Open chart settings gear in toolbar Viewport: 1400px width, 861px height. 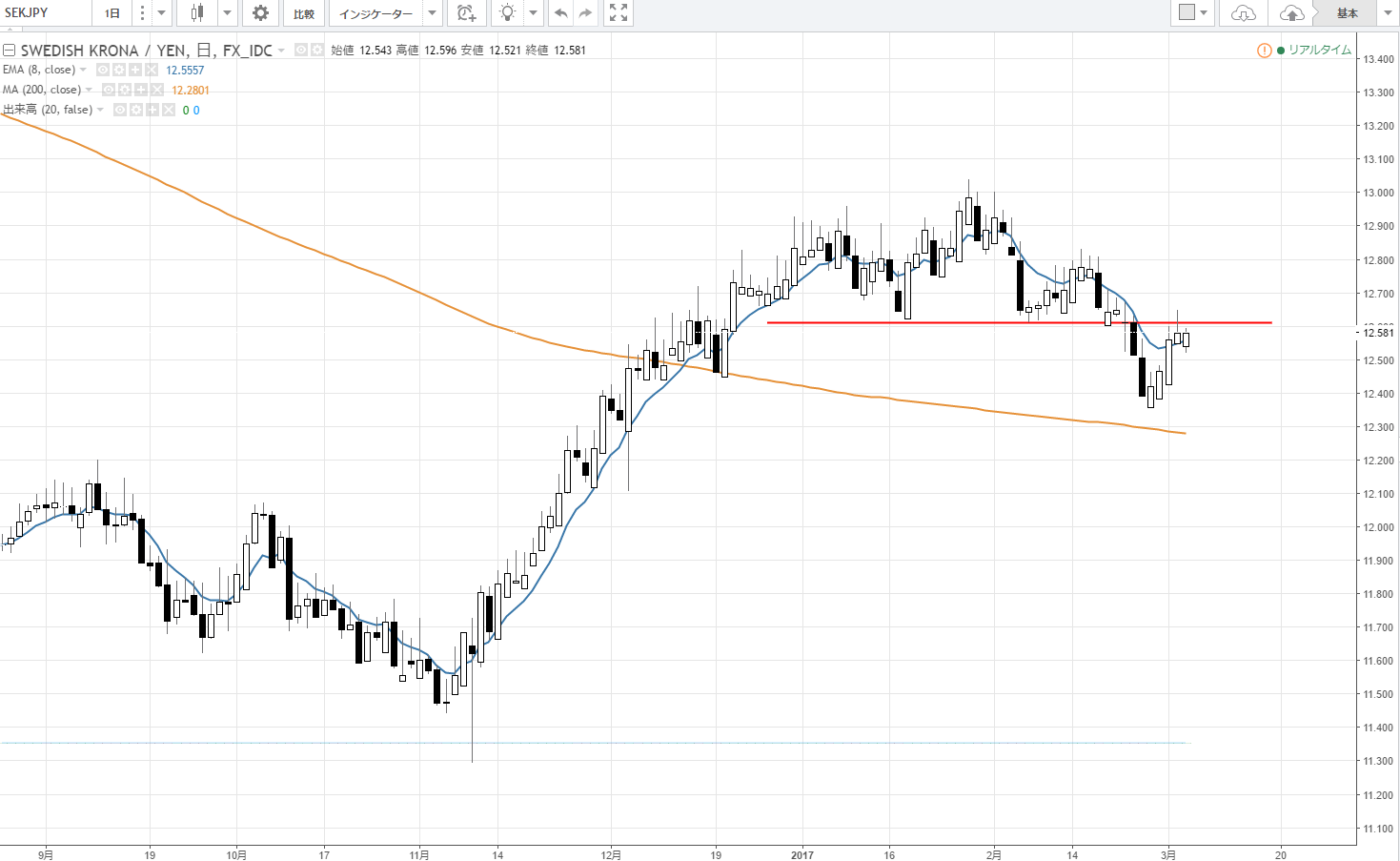(260, 13)
